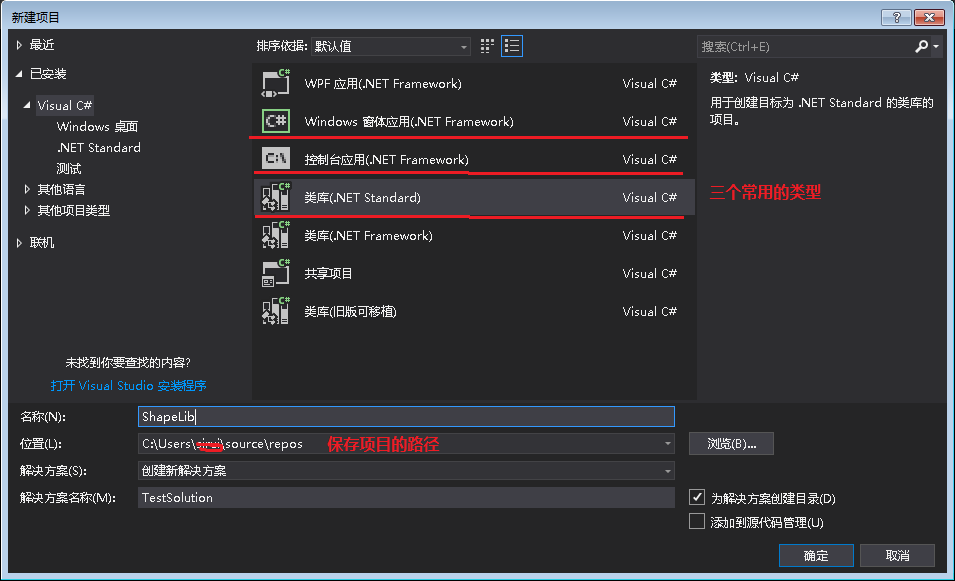
Task: Click the 名称 ShapeLib input field
Action: 406,417
